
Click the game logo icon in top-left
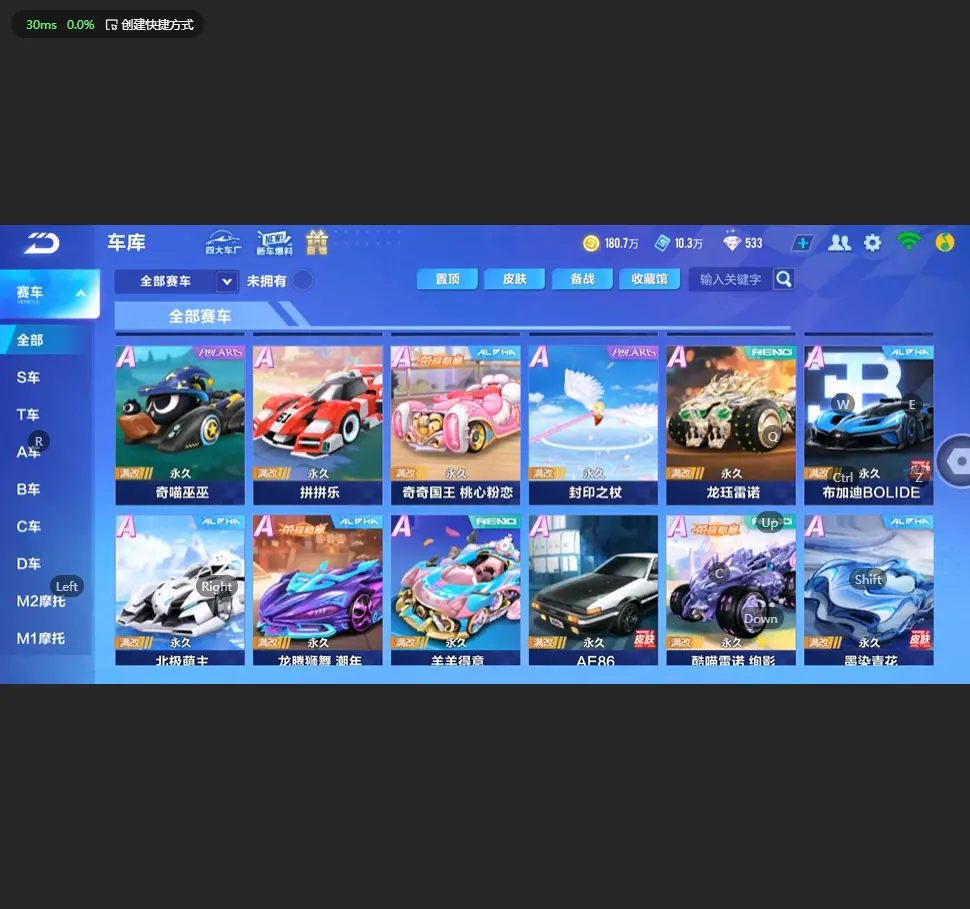coord(42,243)
